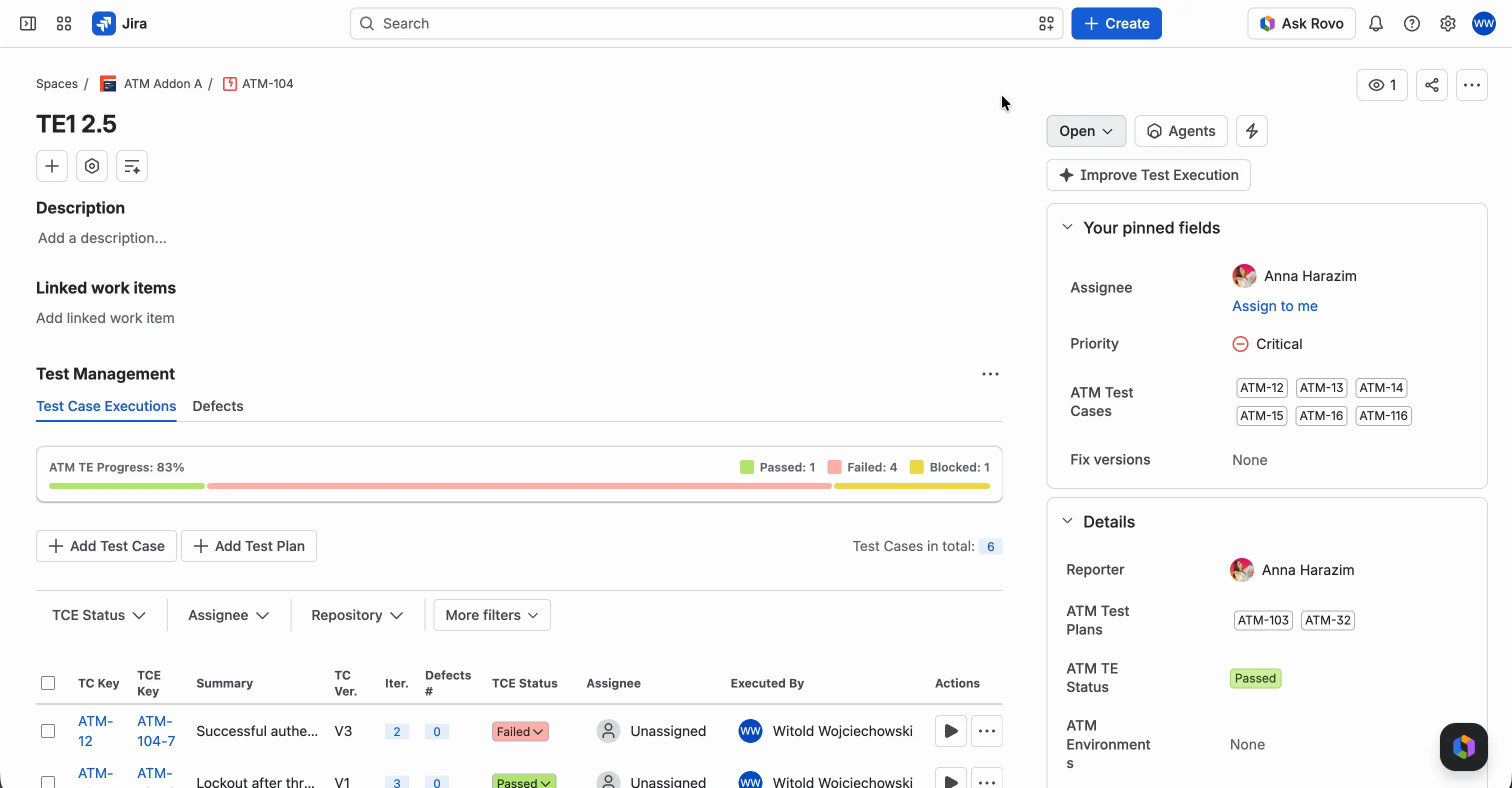Click the plus icon under TE1 2.5 title

[x=51, y=166]
